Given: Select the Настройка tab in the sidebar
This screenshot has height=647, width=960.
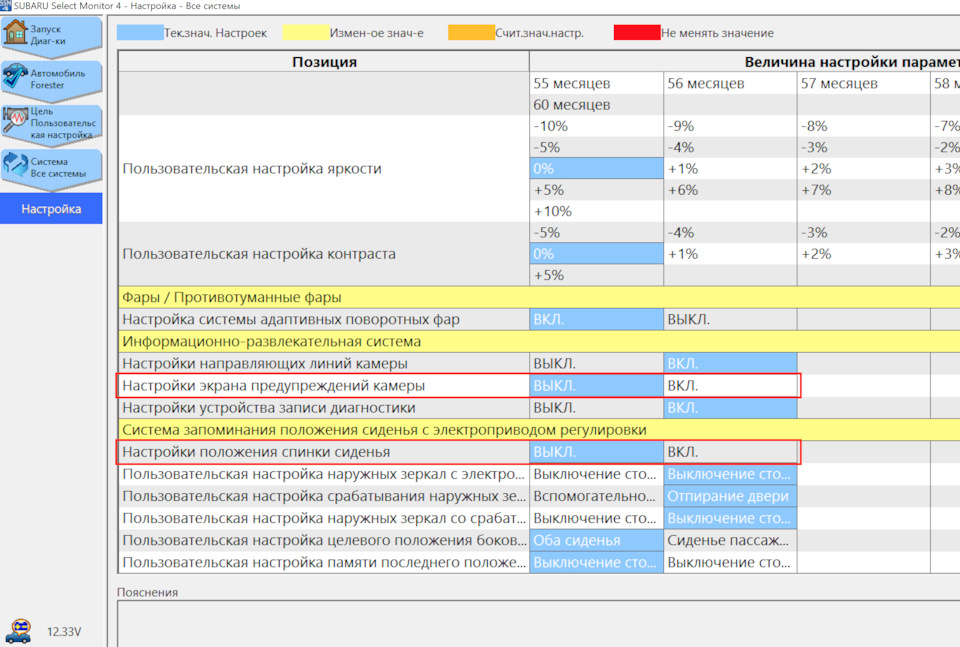Looking at the screenshot, I should click(x=51, y=209).
